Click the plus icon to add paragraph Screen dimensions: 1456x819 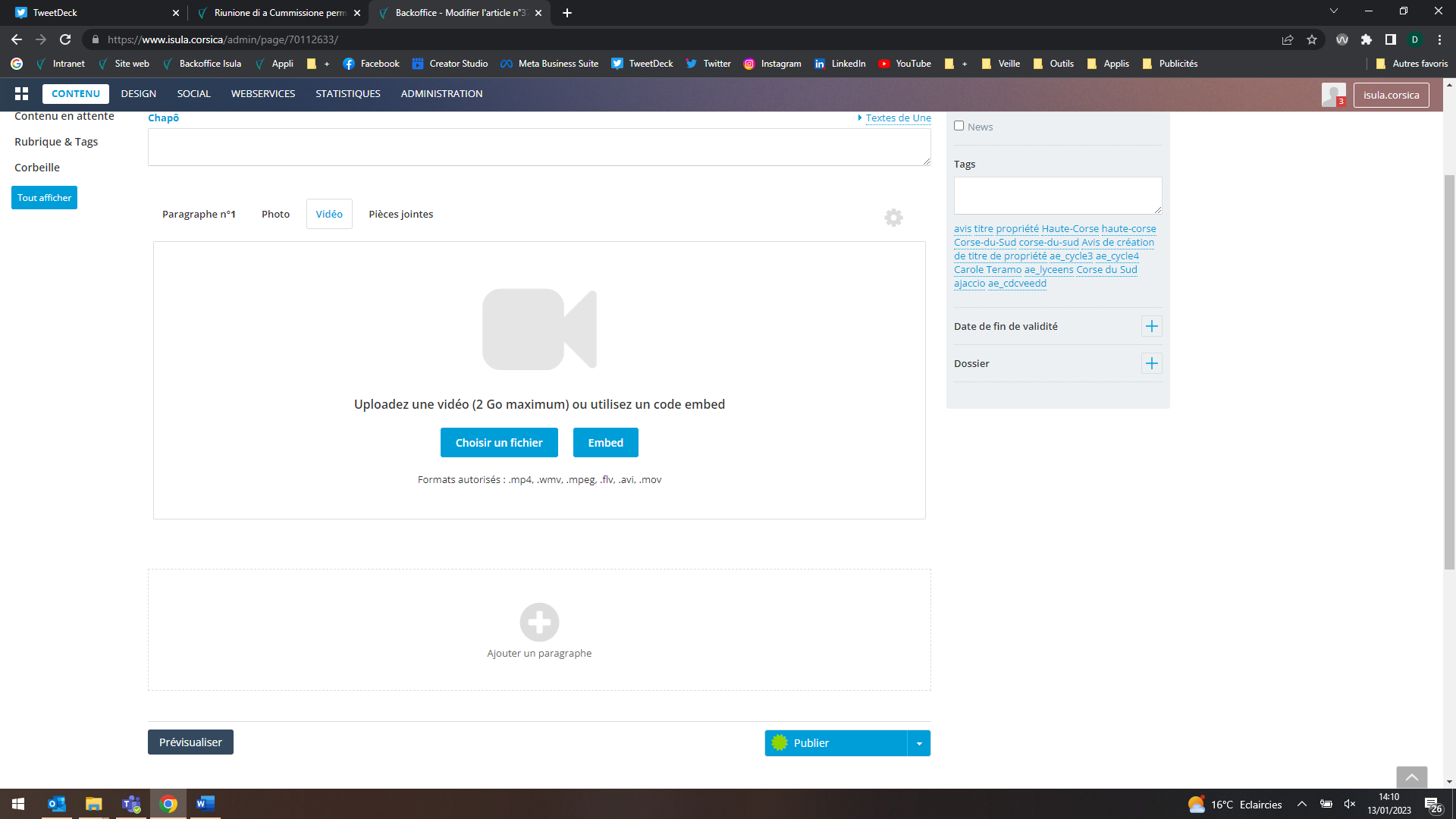(x=539, y=623)
